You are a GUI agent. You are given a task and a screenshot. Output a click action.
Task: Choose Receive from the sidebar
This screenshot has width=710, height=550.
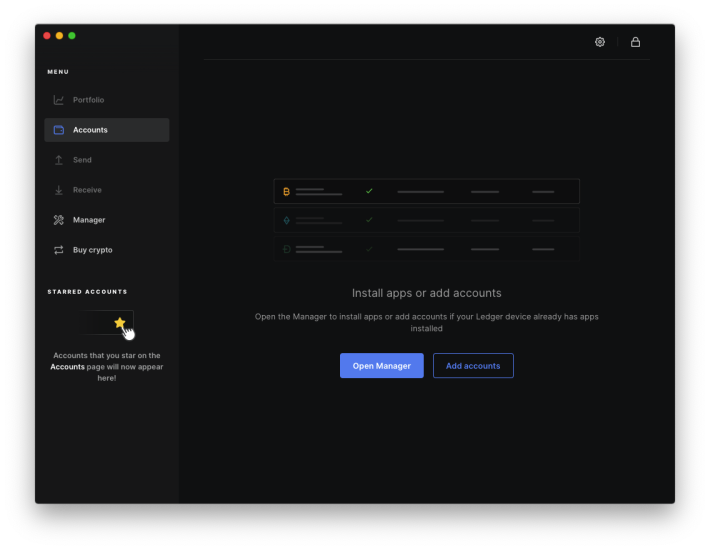107,190
